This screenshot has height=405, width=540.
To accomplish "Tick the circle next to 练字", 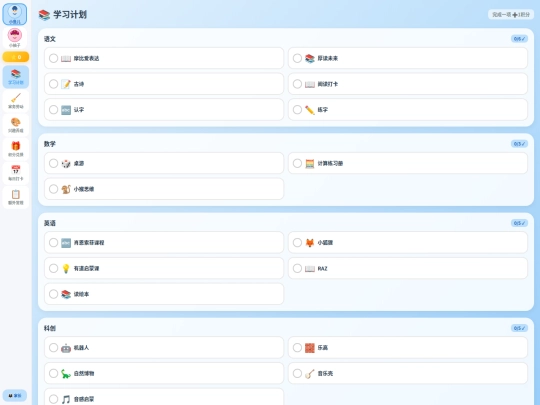I will point(297,110).
